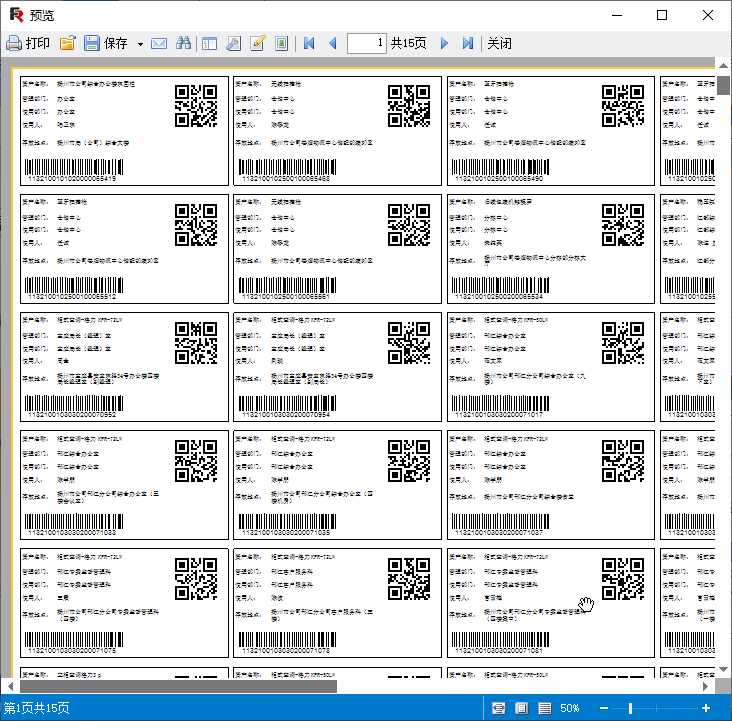Click the 关闭 button
This screenshot has height=721, width=732.
point(499,43)
